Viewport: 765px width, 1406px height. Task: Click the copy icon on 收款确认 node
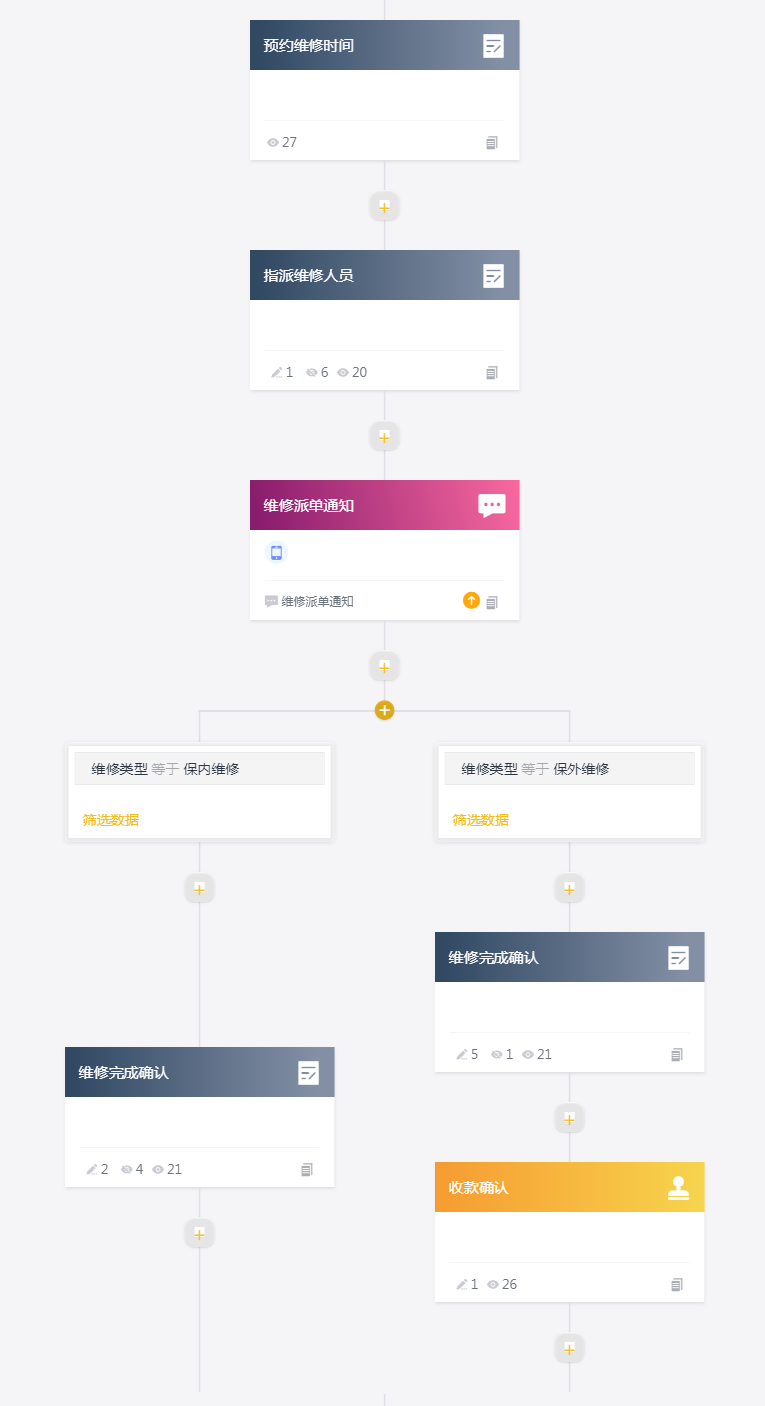pos(677,1284)
